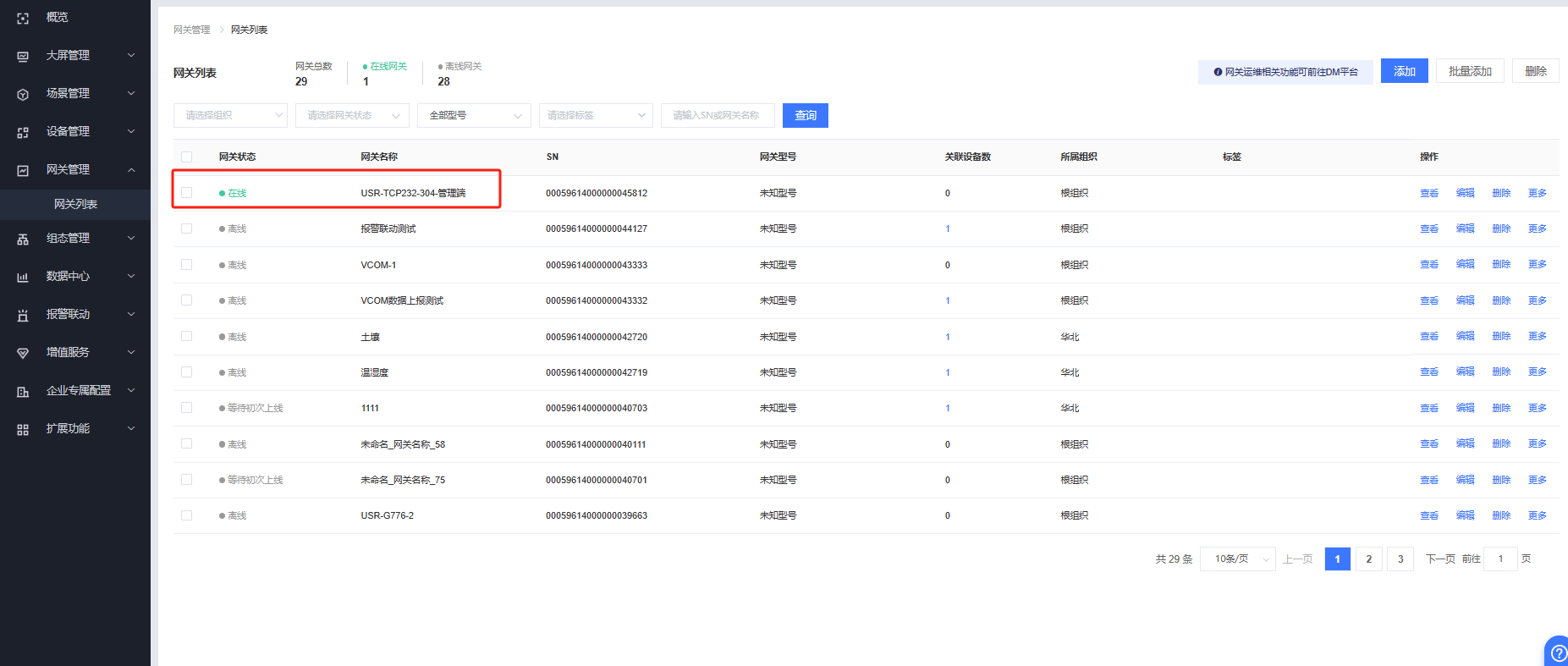This screenshot has height=666, width=1568.
Task: Check the box for USR-TCP232-304 gateway row
Action: 187,193
